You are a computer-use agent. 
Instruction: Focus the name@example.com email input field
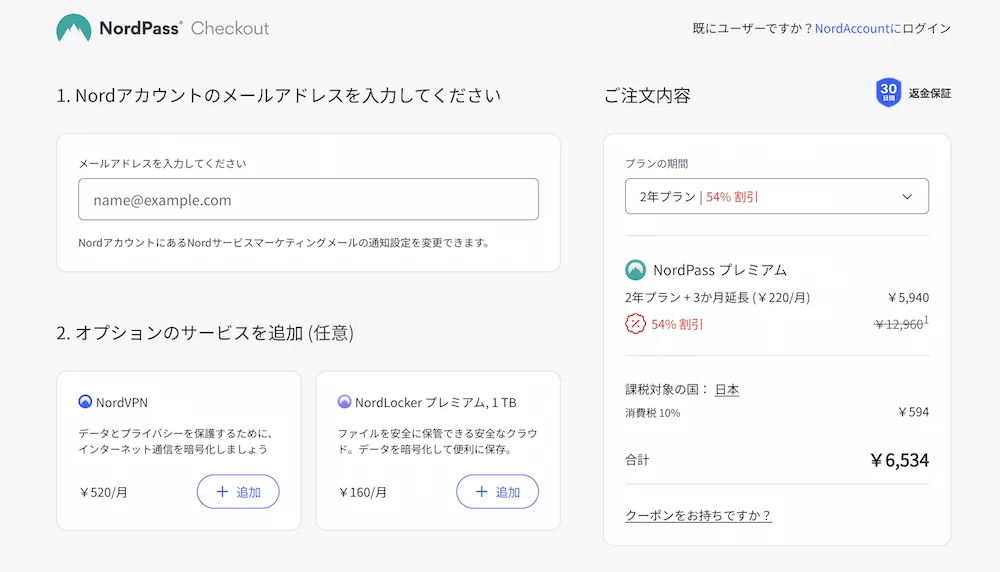(308, 200)
